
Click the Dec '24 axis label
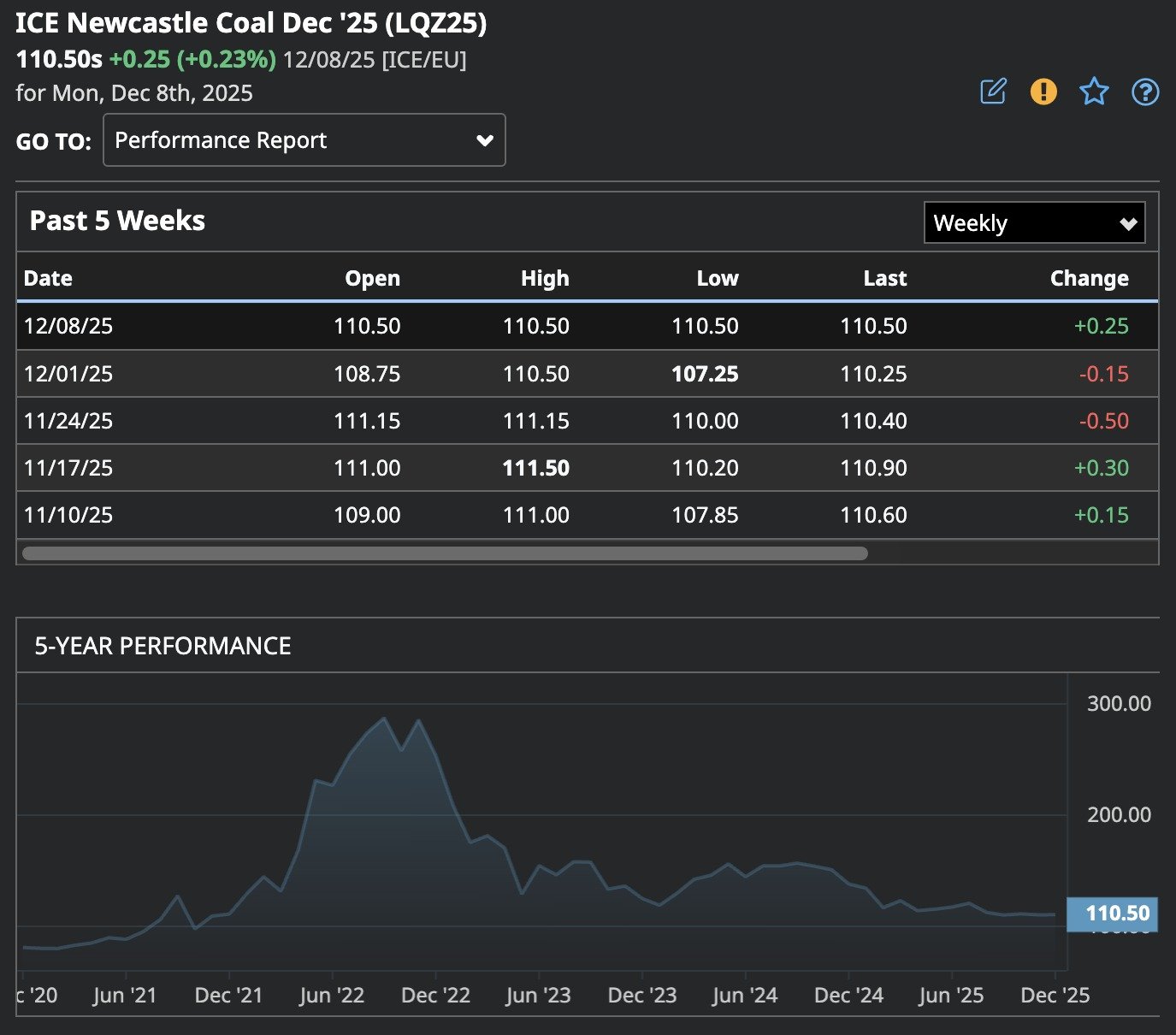click(x=848, y=996)
